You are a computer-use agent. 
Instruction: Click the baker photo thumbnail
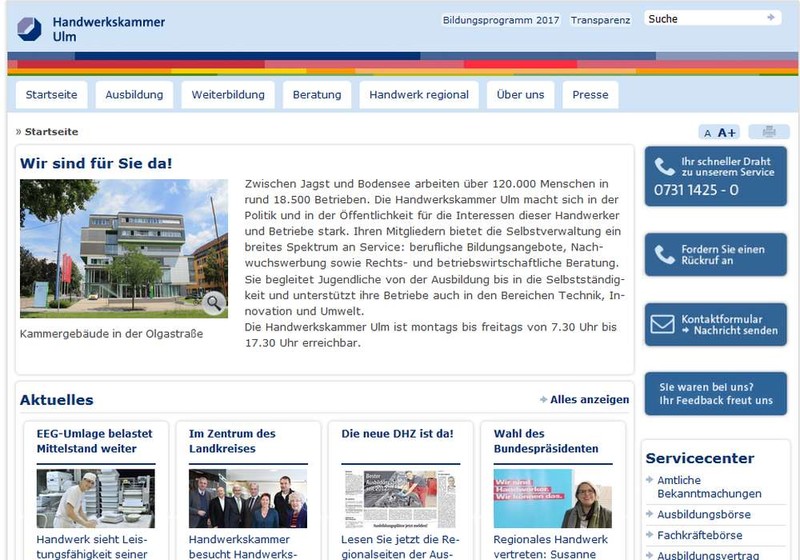pyautogui.click(x=95, y=498)
